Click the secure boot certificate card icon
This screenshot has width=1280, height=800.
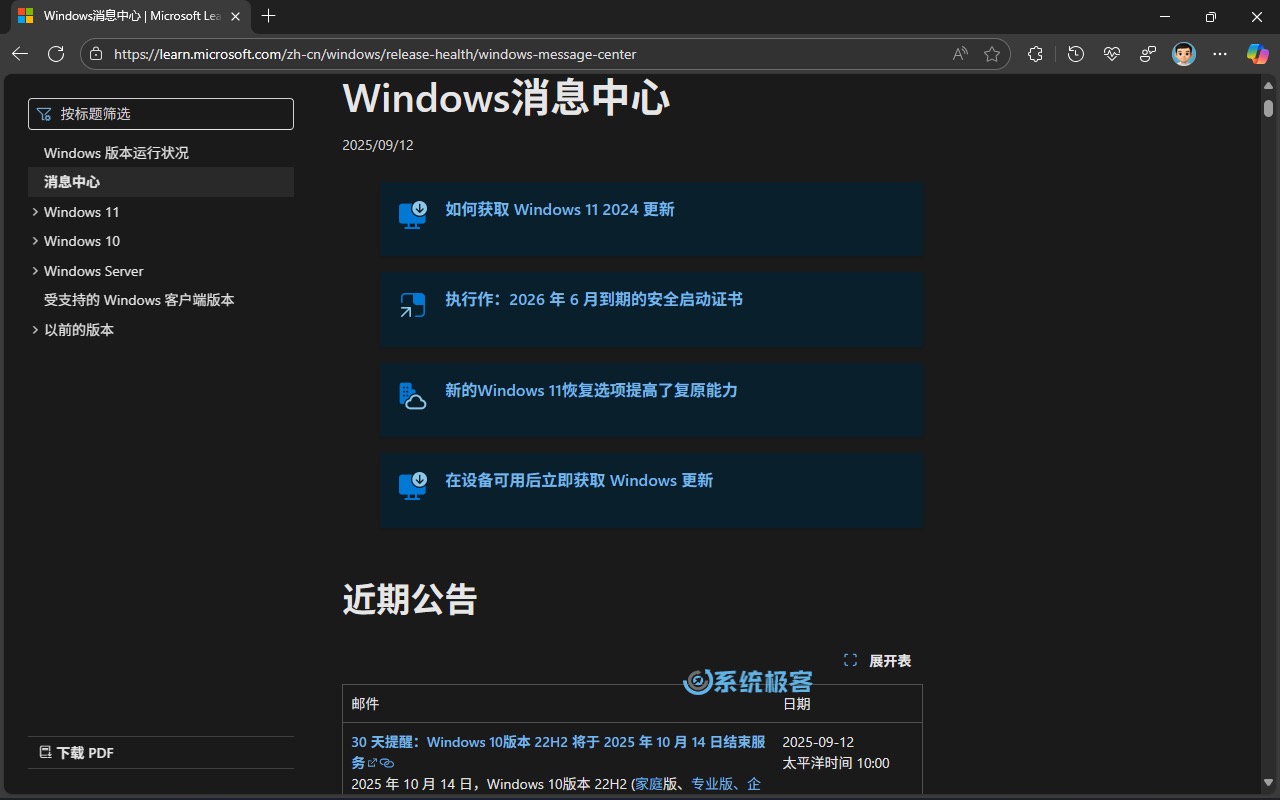click(x=413, y=305)
